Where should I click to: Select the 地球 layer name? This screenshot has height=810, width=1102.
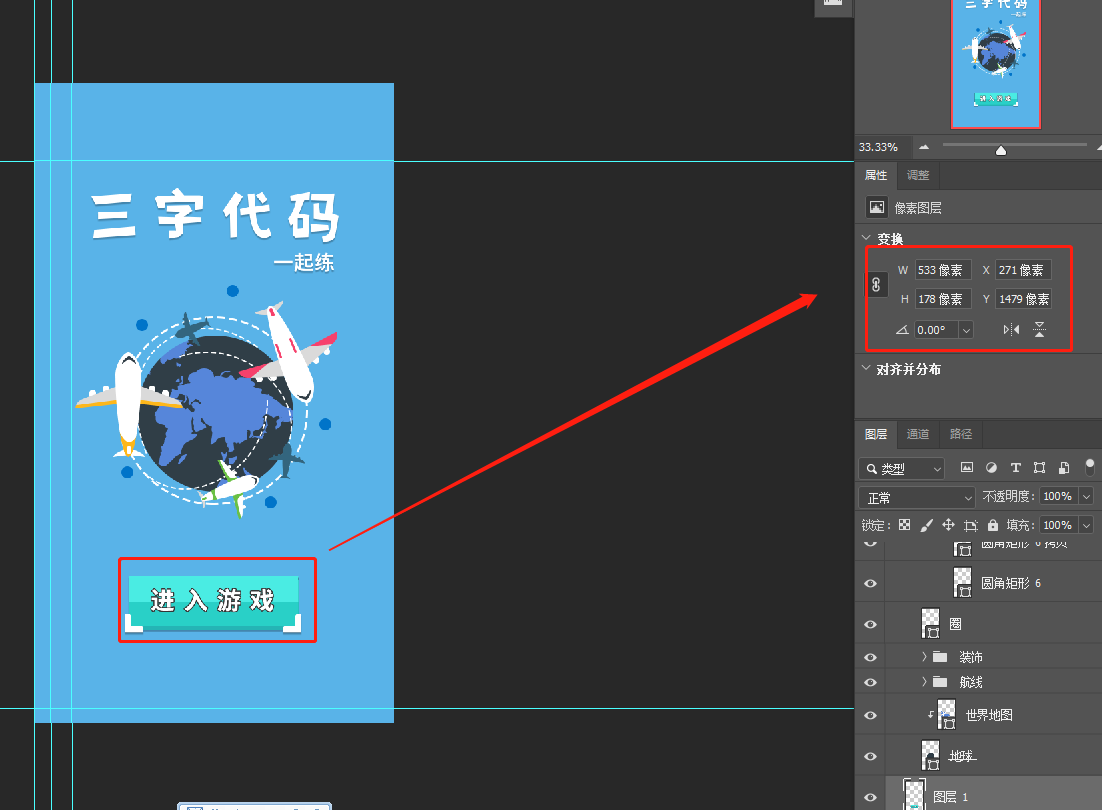[x=962, y=756]
